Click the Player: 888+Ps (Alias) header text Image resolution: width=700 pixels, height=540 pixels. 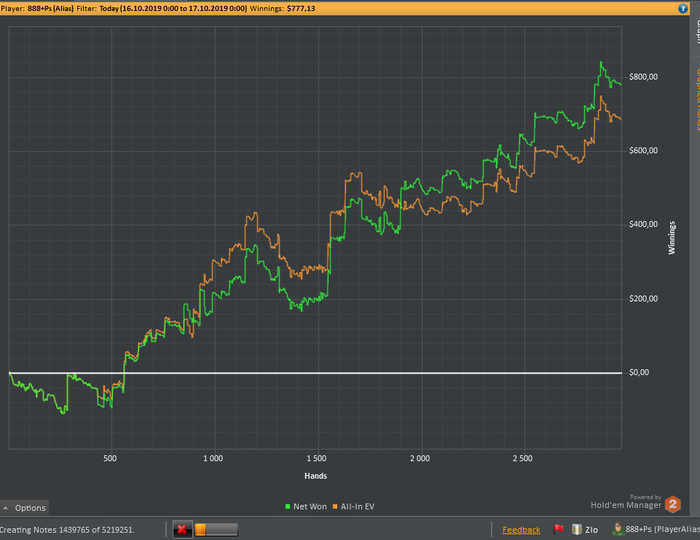coord(37,8)
